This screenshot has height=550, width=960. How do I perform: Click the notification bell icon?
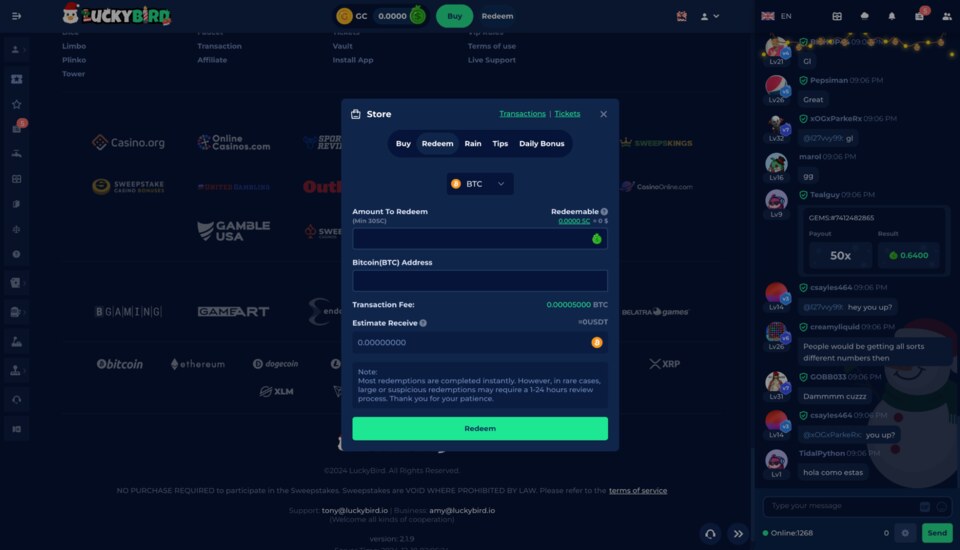pyautogui.click(x=891, y=16)
